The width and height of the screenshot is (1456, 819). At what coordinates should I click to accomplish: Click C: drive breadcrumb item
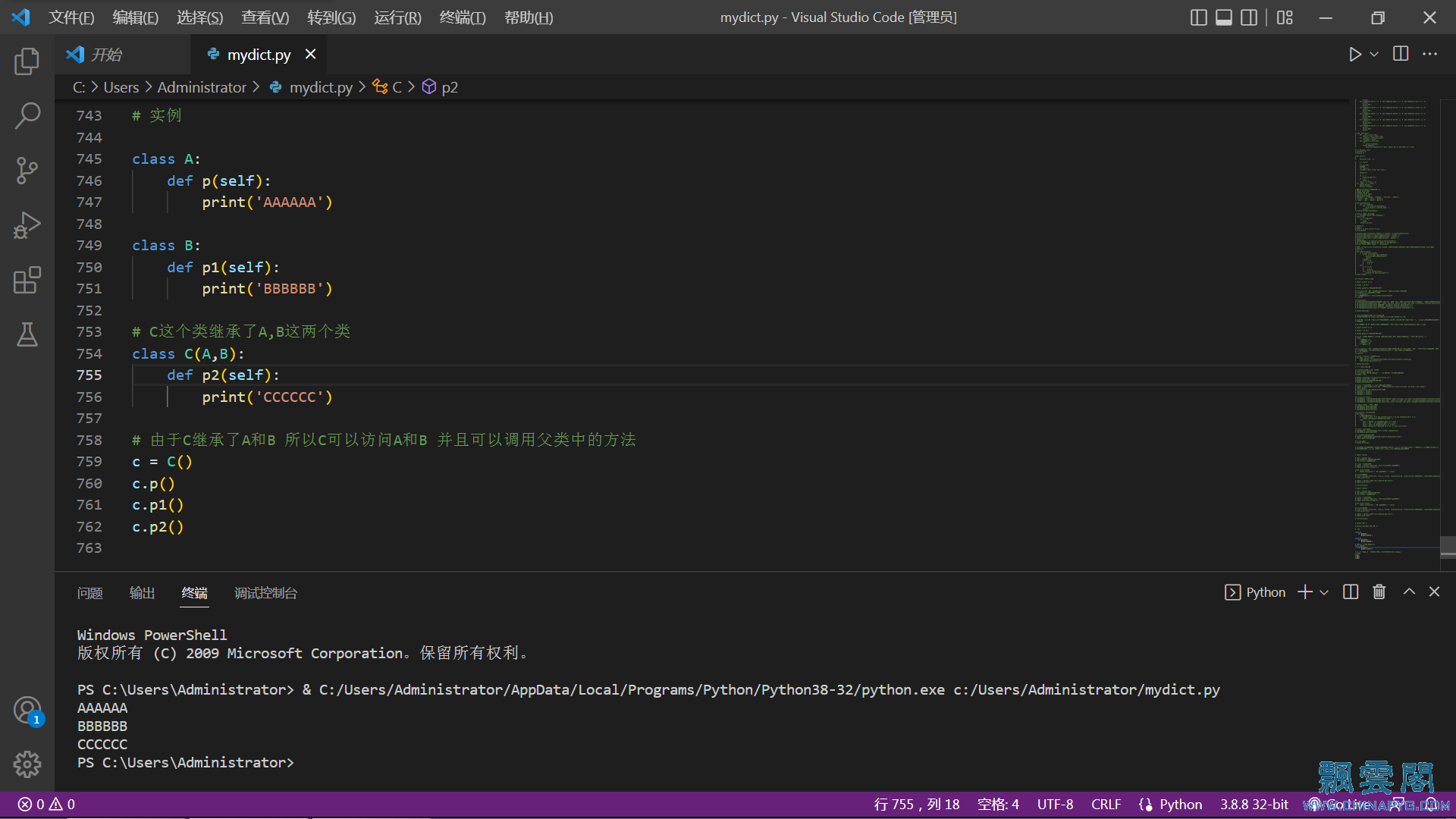[x=79, y=87]
